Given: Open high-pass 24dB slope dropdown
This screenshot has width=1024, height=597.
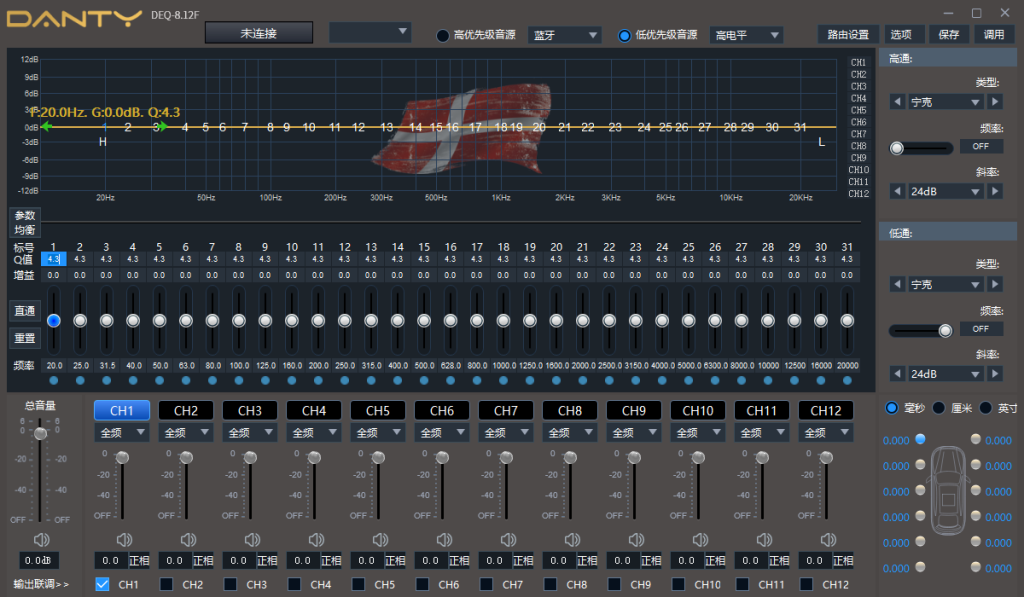Looking at the screenshot, I should click(x=946, y=191).
